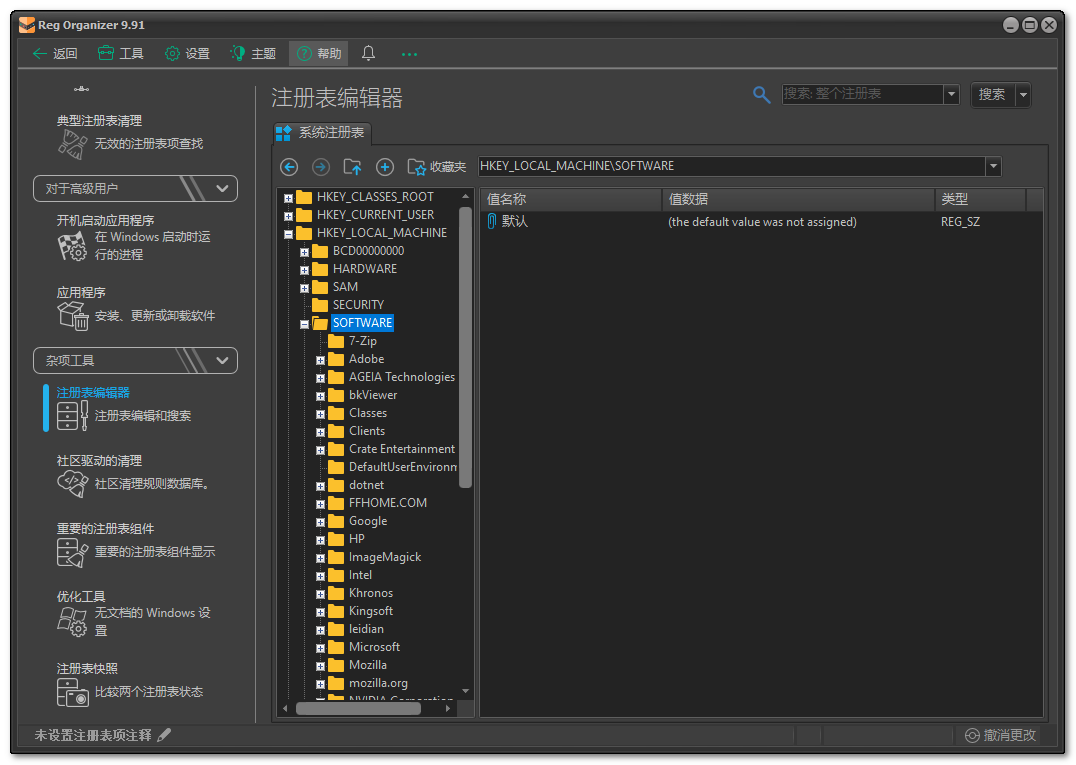
Task: Click the 系统注册表 tab icon
Action: tap(283, 133)
